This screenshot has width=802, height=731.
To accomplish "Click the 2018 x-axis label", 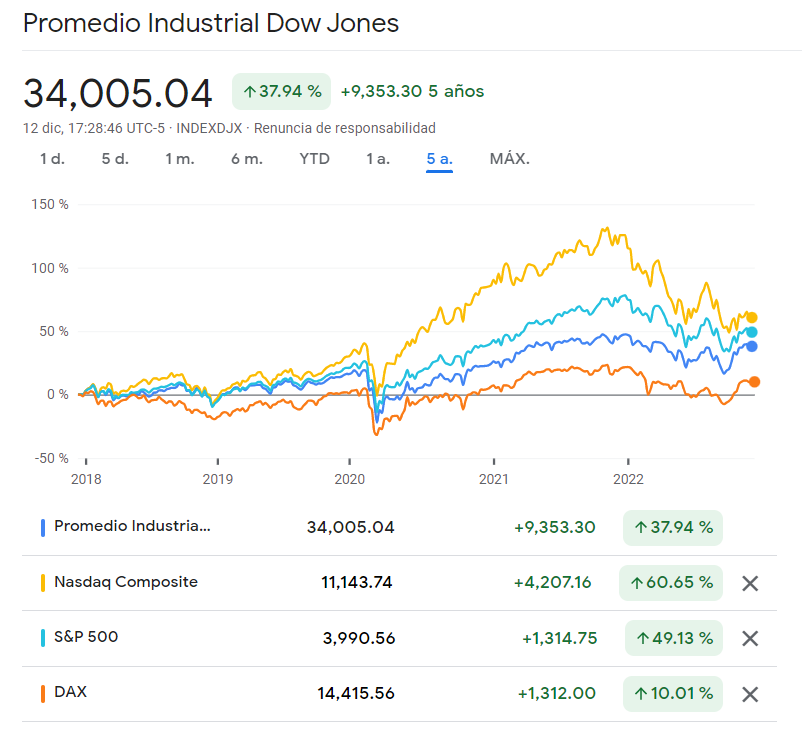I will (86, 479).
